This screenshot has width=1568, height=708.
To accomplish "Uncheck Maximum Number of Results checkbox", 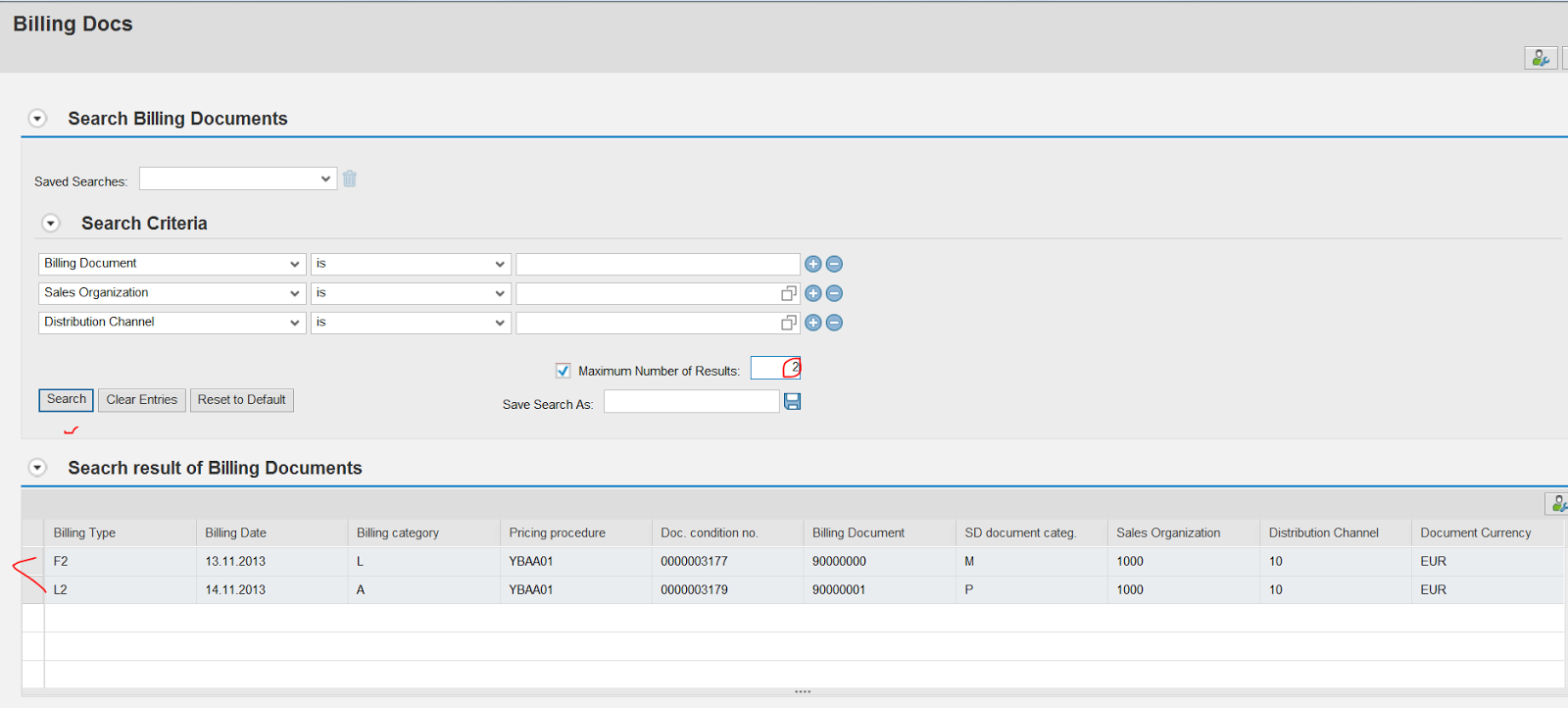I will tap(563, 371).
